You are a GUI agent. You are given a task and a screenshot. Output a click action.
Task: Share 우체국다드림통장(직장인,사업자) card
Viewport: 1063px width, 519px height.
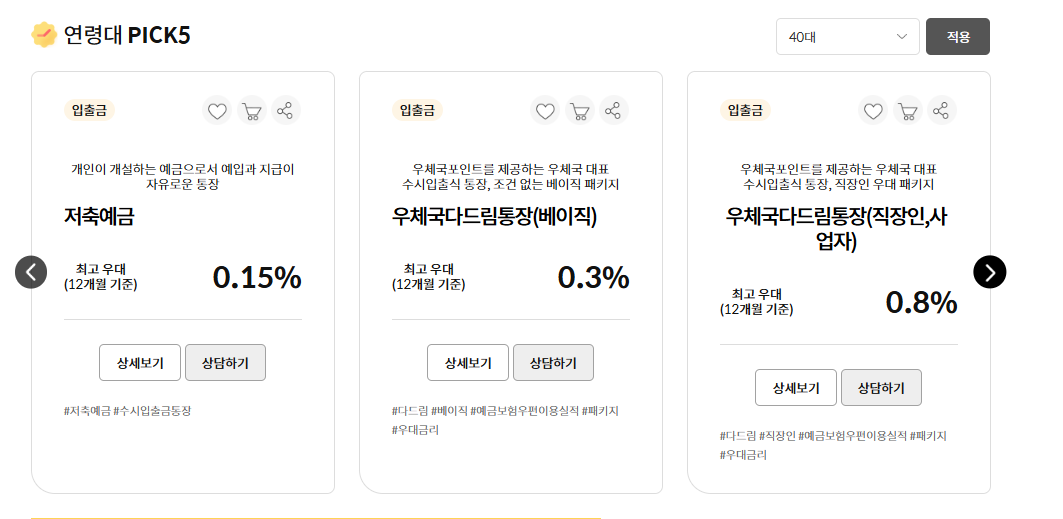pos(942,110)
